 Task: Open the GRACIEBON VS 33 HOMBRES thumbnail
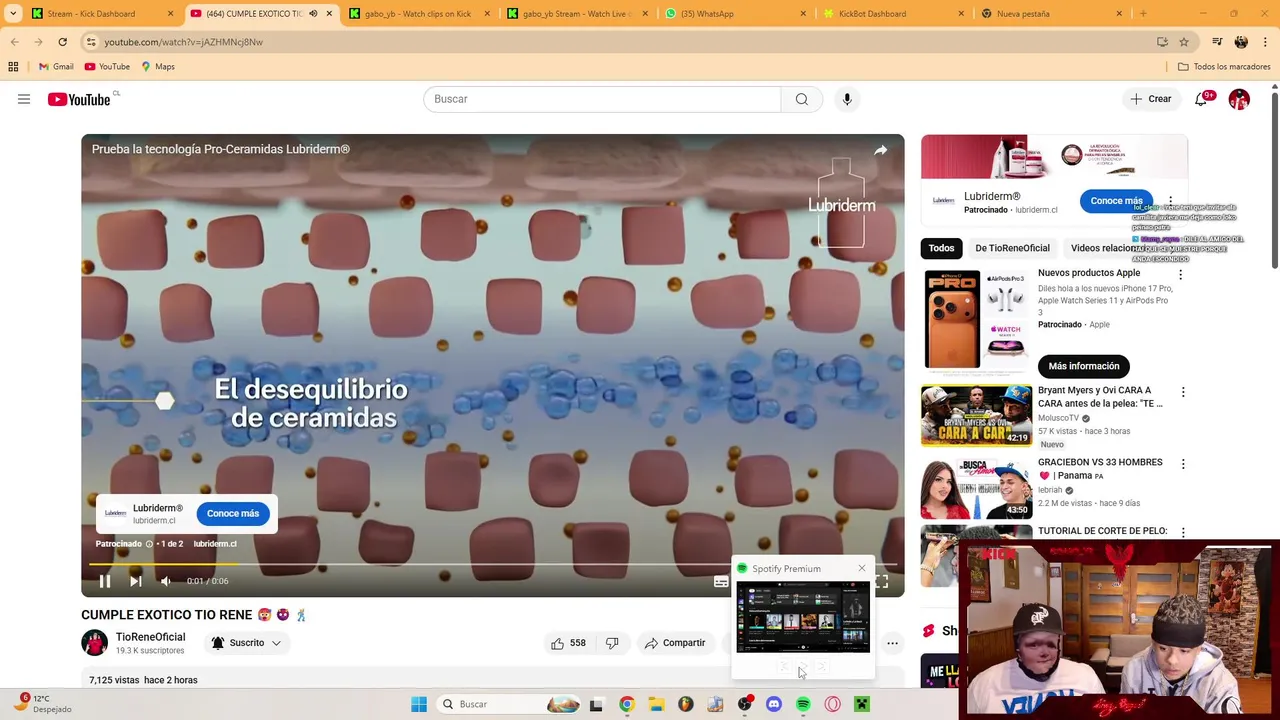(x=976, y=488)
